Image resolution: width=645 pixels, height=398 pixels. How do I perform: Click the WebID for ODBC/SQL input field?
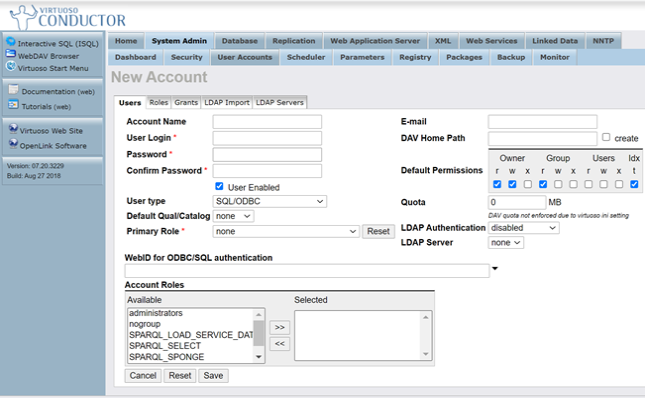point(307,271)
